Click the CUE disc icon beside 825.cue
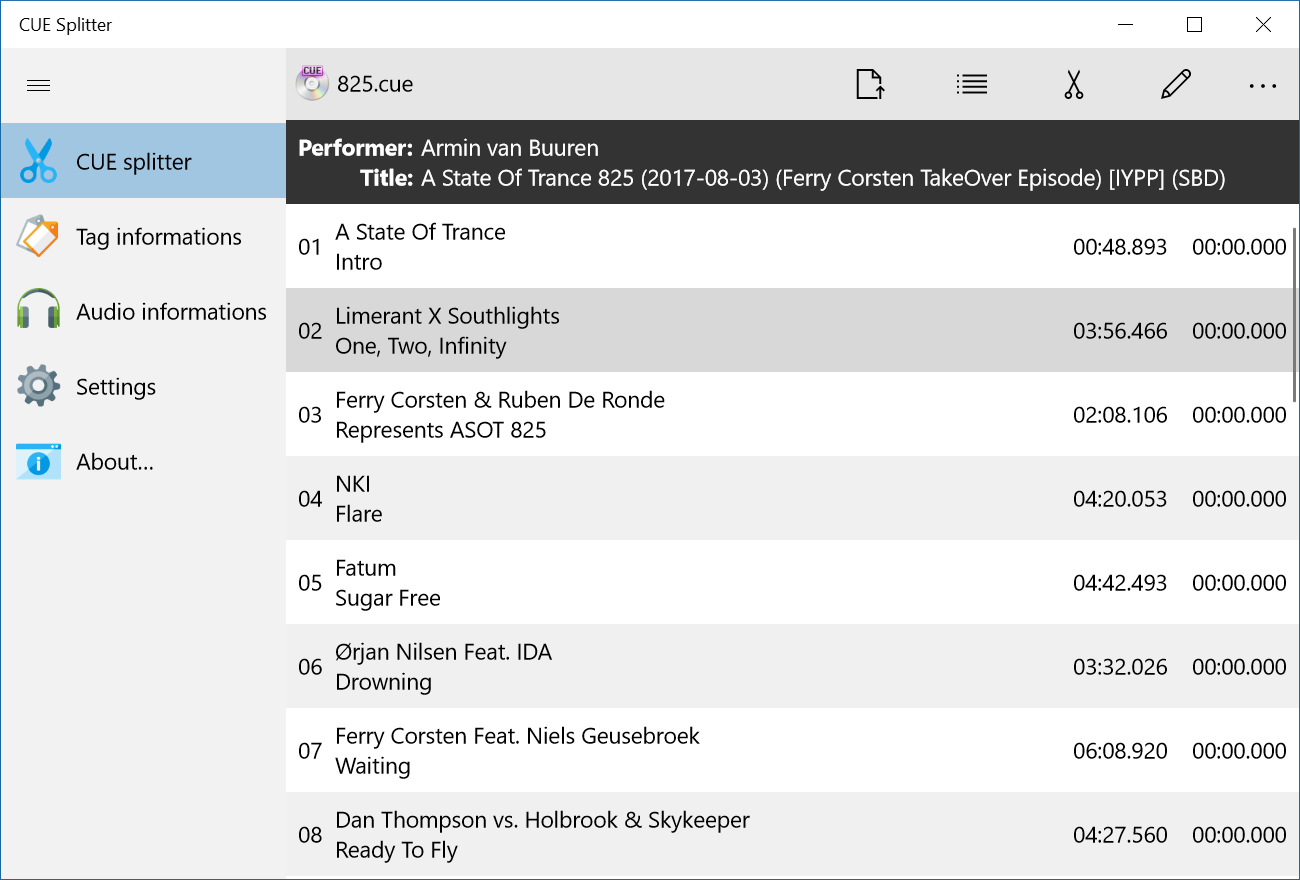Viewport: 1300px width, 880px height. click(311, 83)
